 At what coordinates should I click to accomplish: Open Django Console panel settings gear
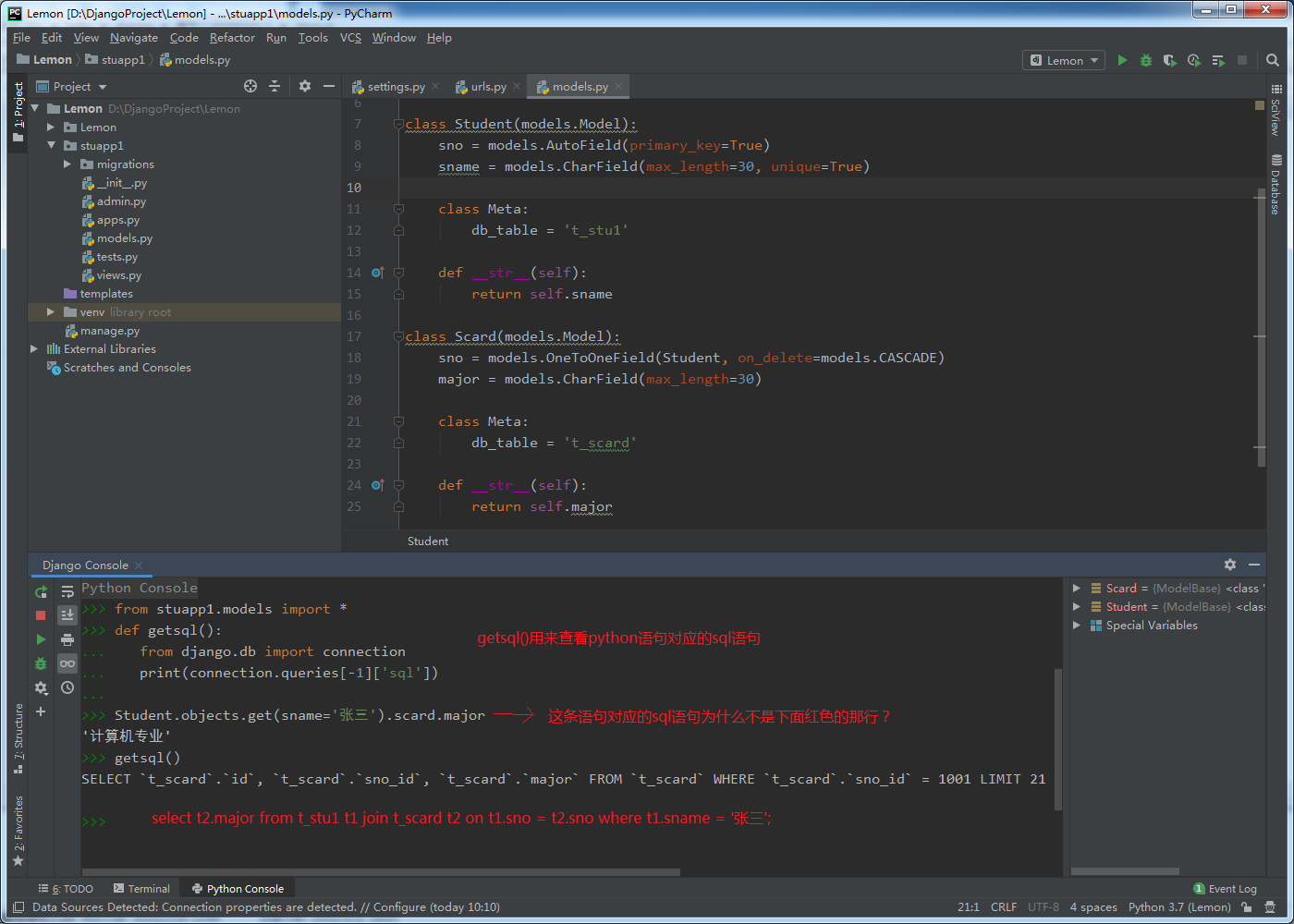point(1230,565)
